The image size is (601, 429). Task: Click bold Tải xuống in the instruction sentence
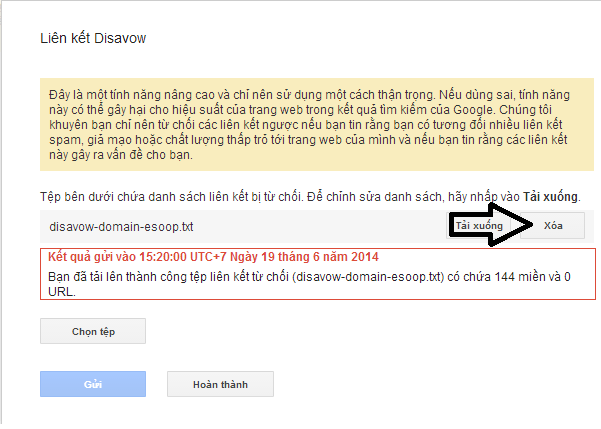550,197
